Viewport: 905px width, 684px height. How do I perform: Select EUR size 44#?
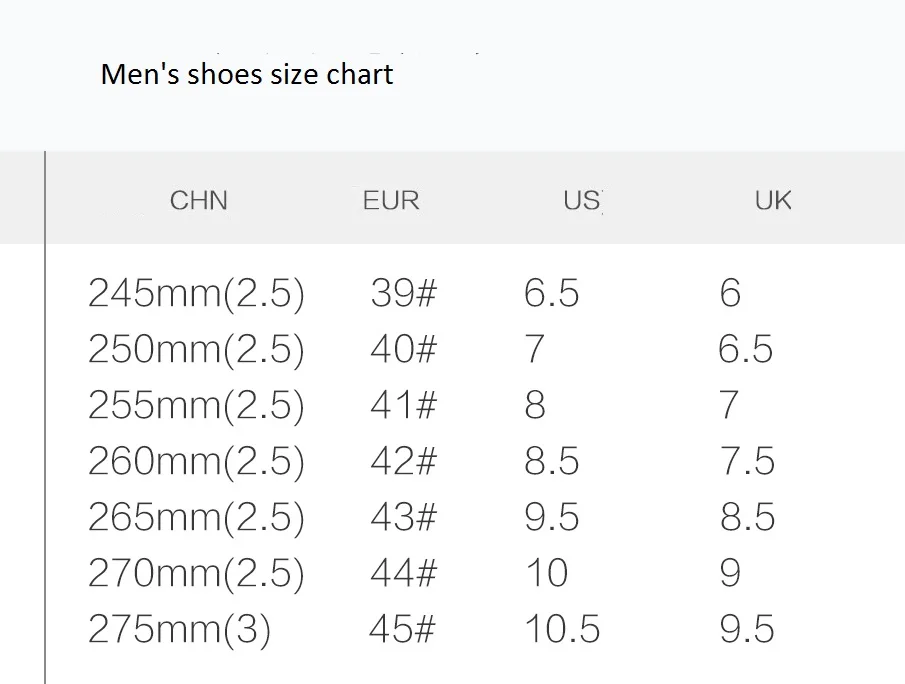pos(403,573)
